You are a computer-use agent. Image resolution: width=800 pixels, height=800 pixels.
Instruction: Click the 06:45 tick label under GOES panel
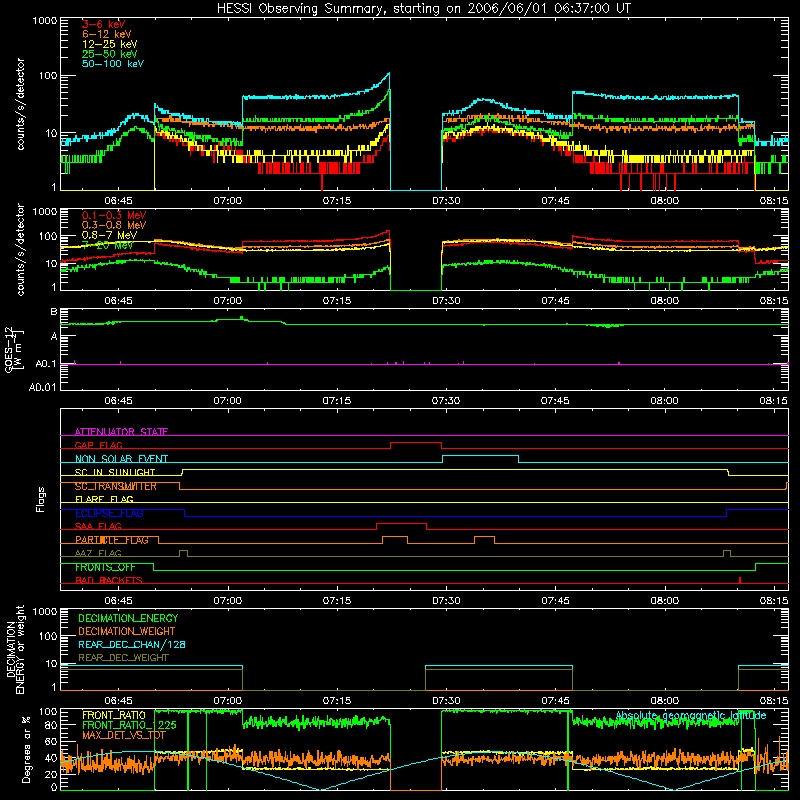click(118, 401)
